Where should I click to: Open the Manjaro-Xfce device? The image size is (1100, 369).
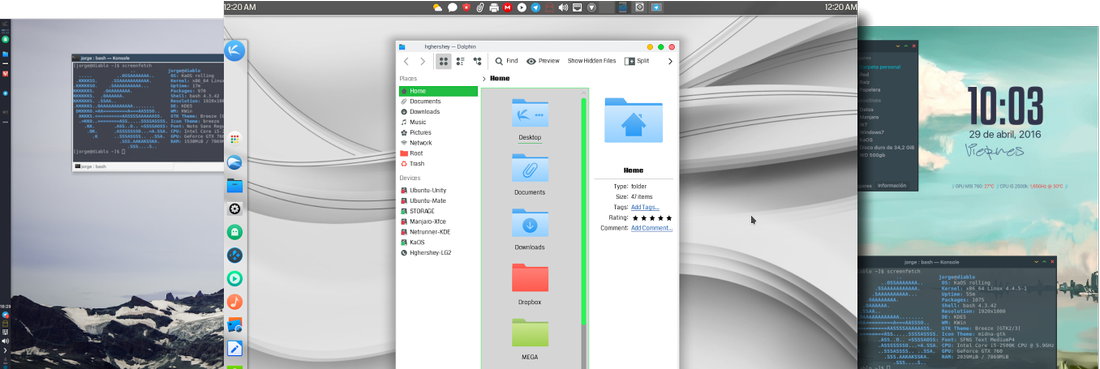click(x=438, y=221)
